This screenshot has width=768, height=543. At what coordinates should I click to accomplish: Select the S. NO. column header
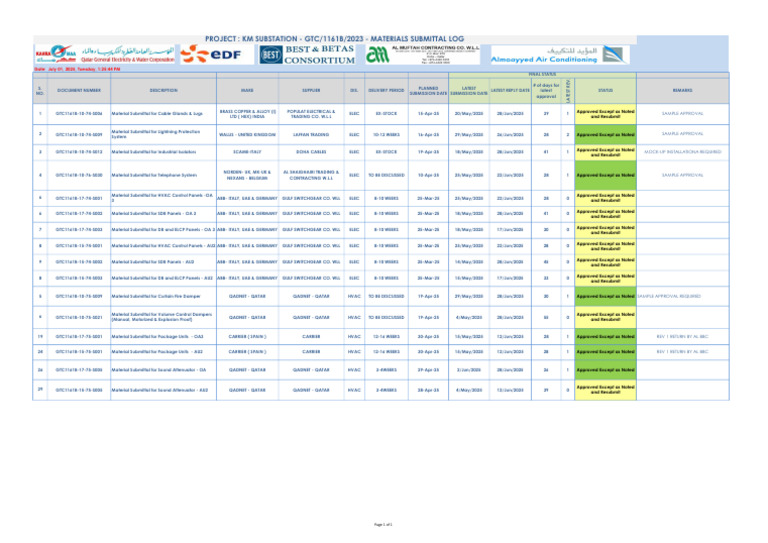click(x=40, y=91)
